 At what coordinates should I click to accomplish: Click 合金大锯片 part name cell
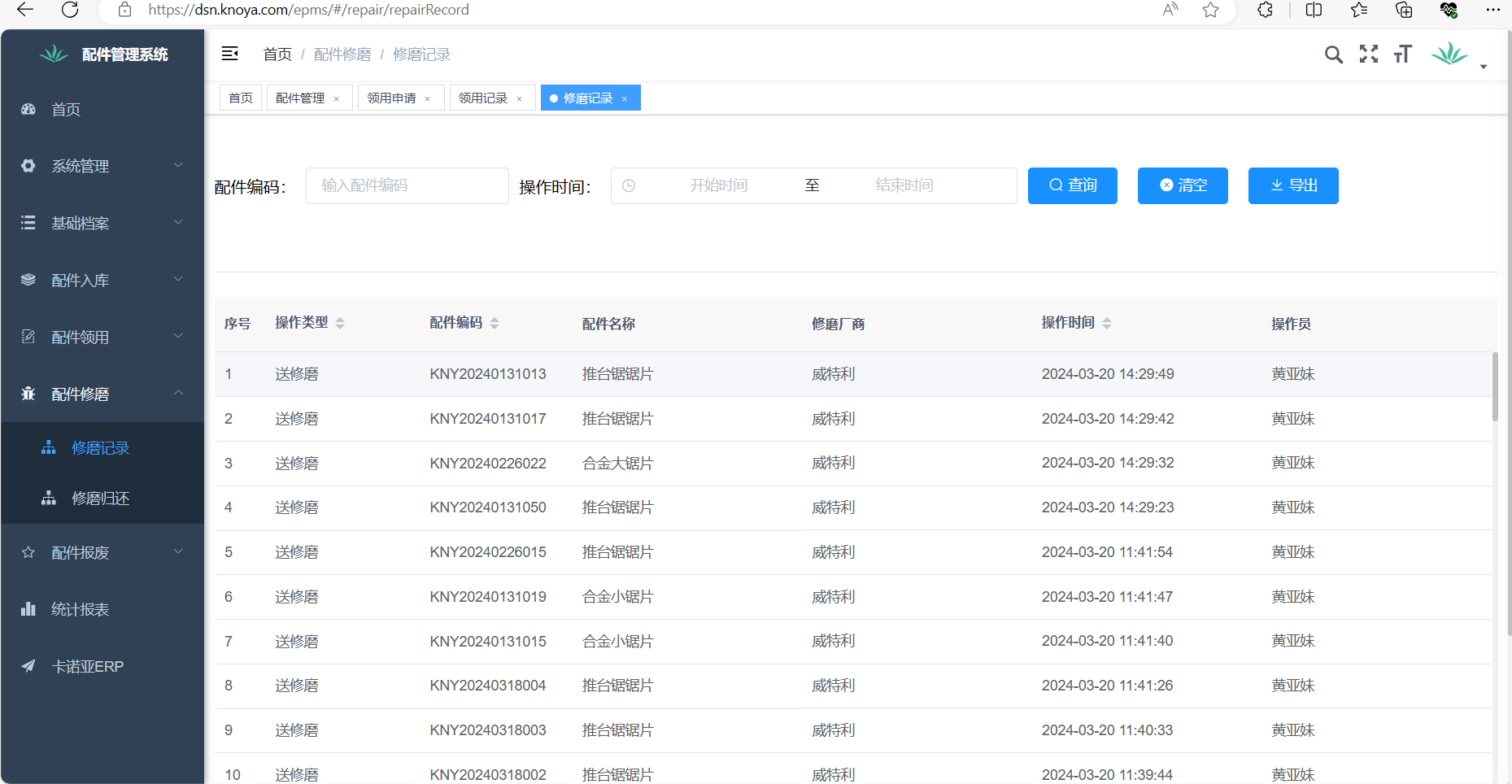[x=618, y=464]
